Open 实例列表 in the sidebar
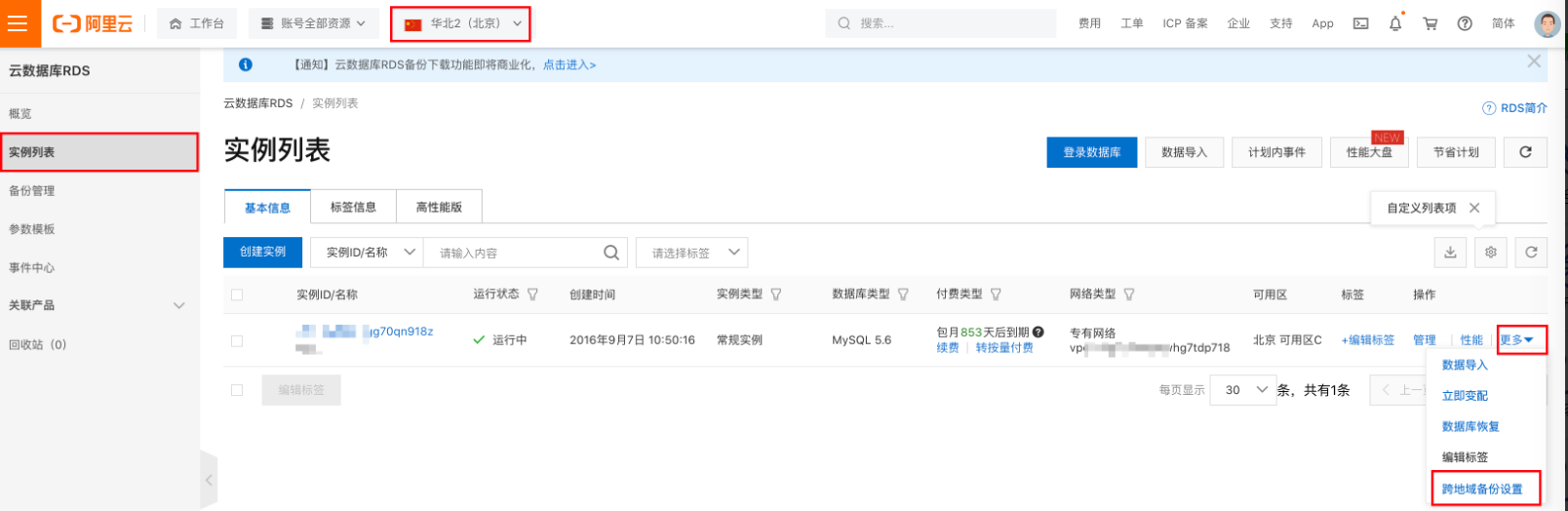The width and height of the screenshot is (1568, 511). 98,152
